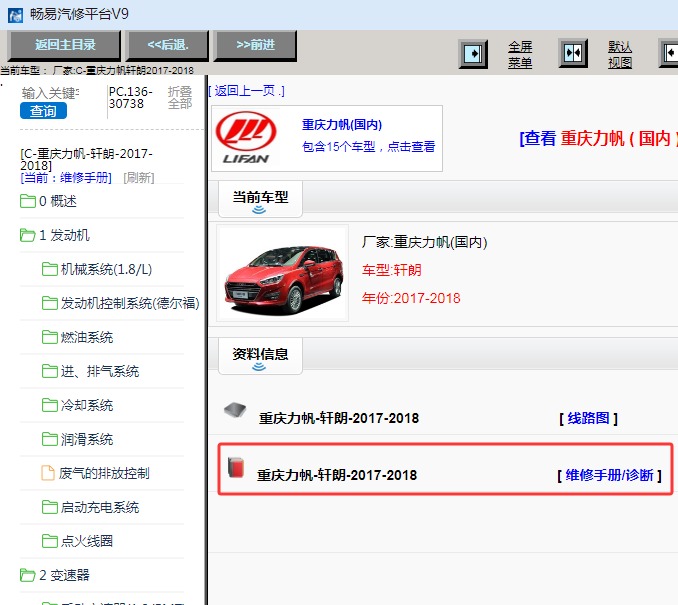
Task: Select the 1 发动机 tree item
Action: point(64,235)
